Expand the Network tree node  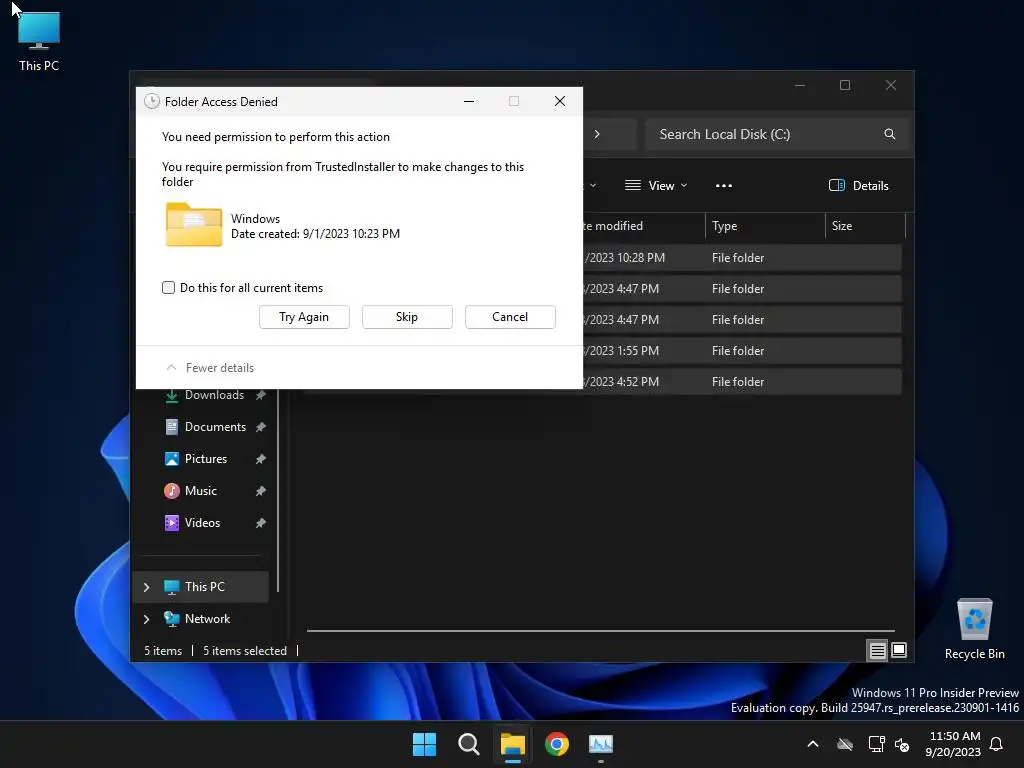(x=146, y=618)
